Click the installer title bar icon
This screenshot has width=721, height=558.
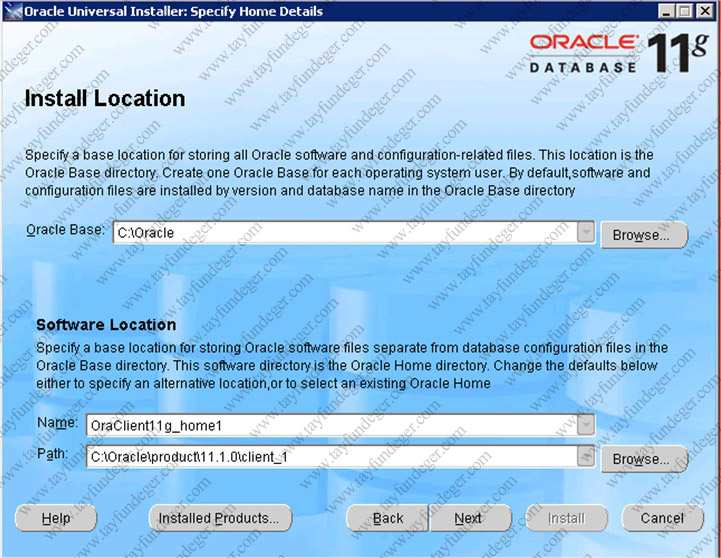point(12,11)
